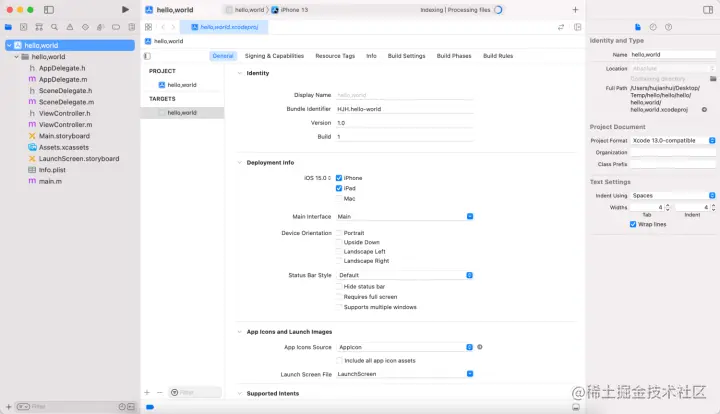Open the Status Bar Style dropdown
This screenshot has width=720, height=414.
point(405,275)
